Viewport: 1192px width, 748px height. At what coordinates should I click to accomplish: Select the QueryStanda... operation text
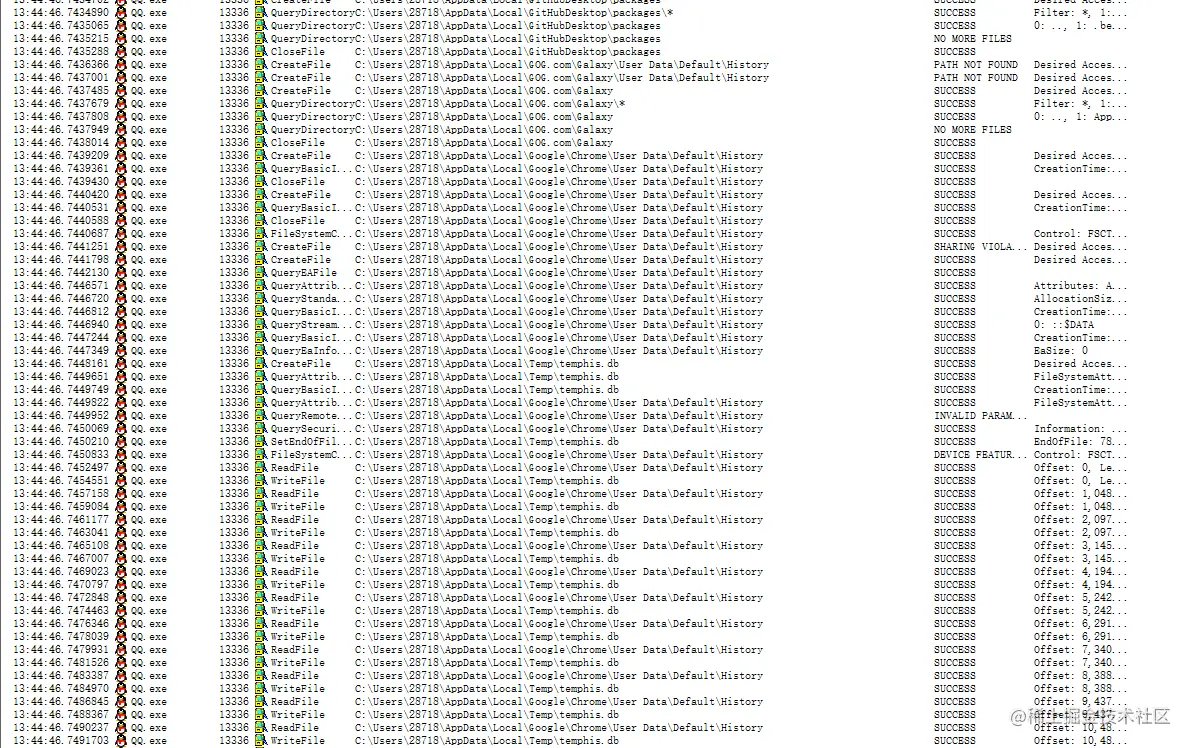[x=309, y=299]
